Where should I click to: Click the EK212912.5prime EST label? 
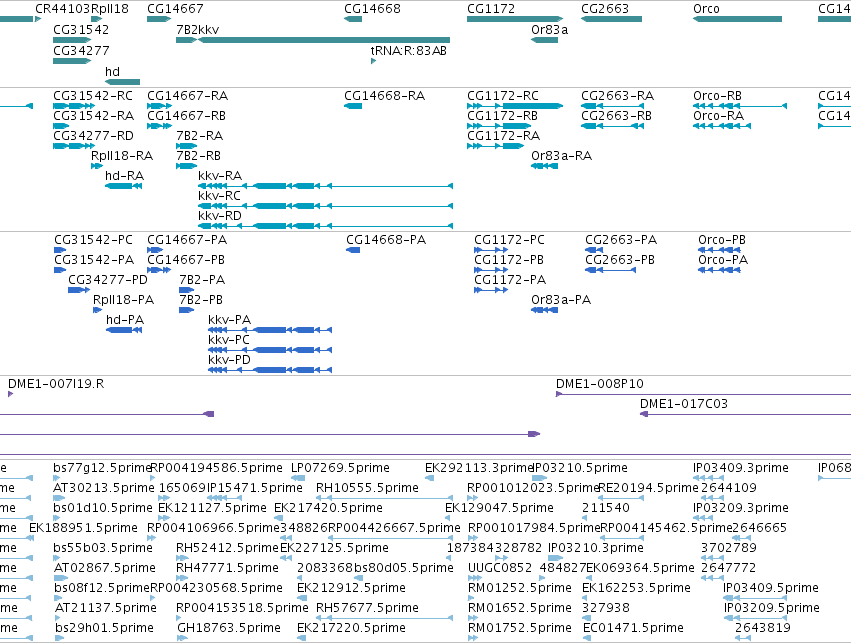(x=351, y=588)
